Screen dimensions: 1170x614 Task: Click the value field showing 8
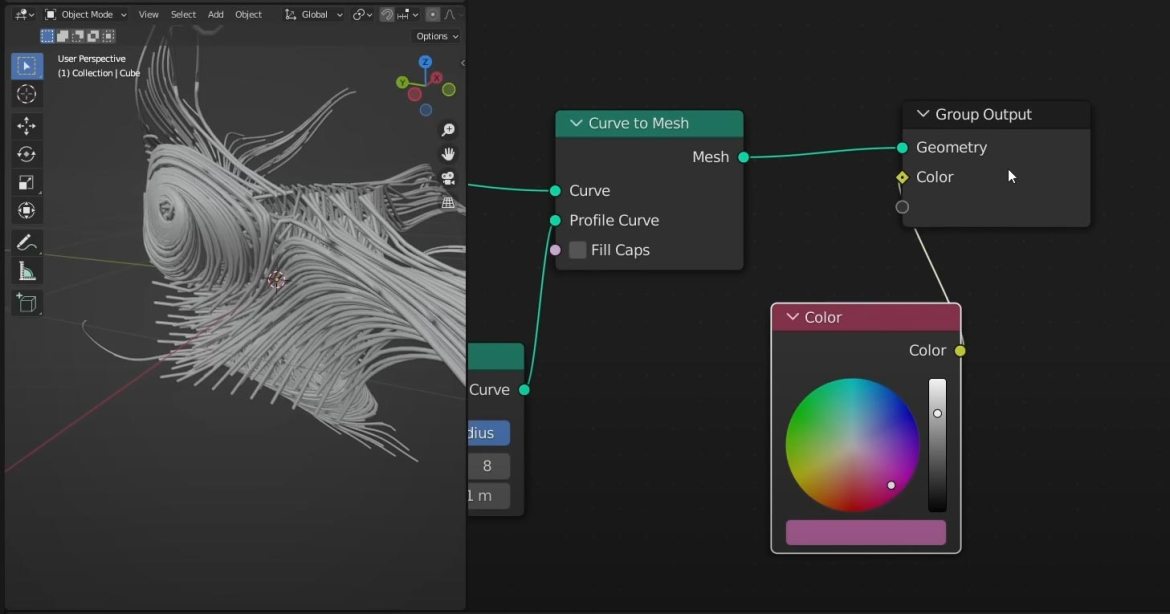[489, 465]
